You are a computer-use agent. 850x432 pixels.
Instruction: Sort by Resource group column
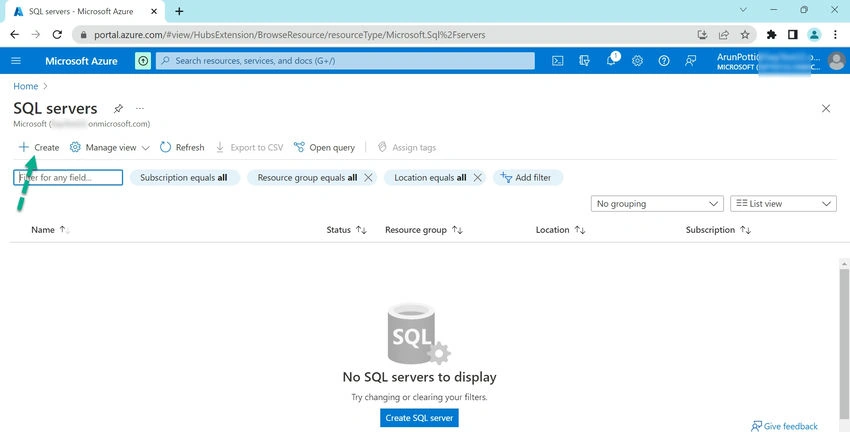click(x=423, y=230)
